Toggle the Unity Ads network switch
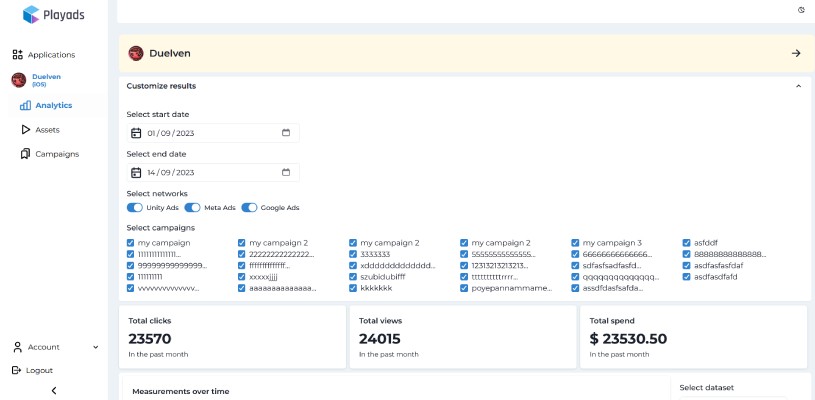Image resolution: width=815 pixels, height=400 pixels. tap(135, 208)
